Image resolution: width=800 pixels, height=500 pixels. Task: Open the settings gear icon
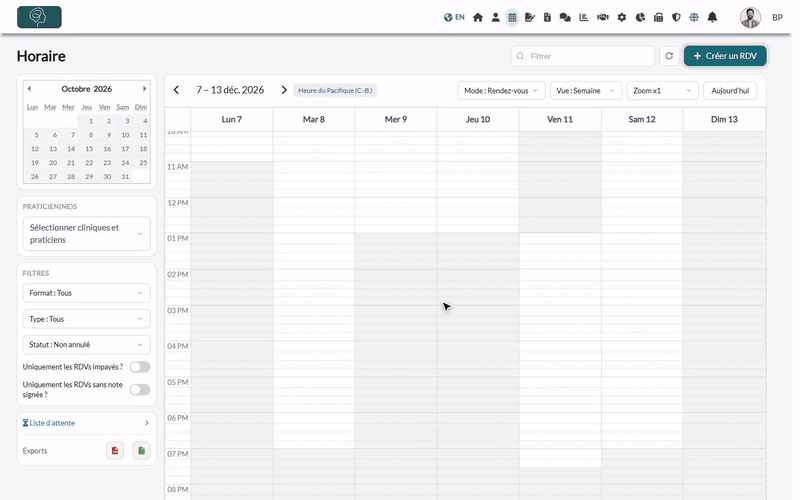pos(621,17)
